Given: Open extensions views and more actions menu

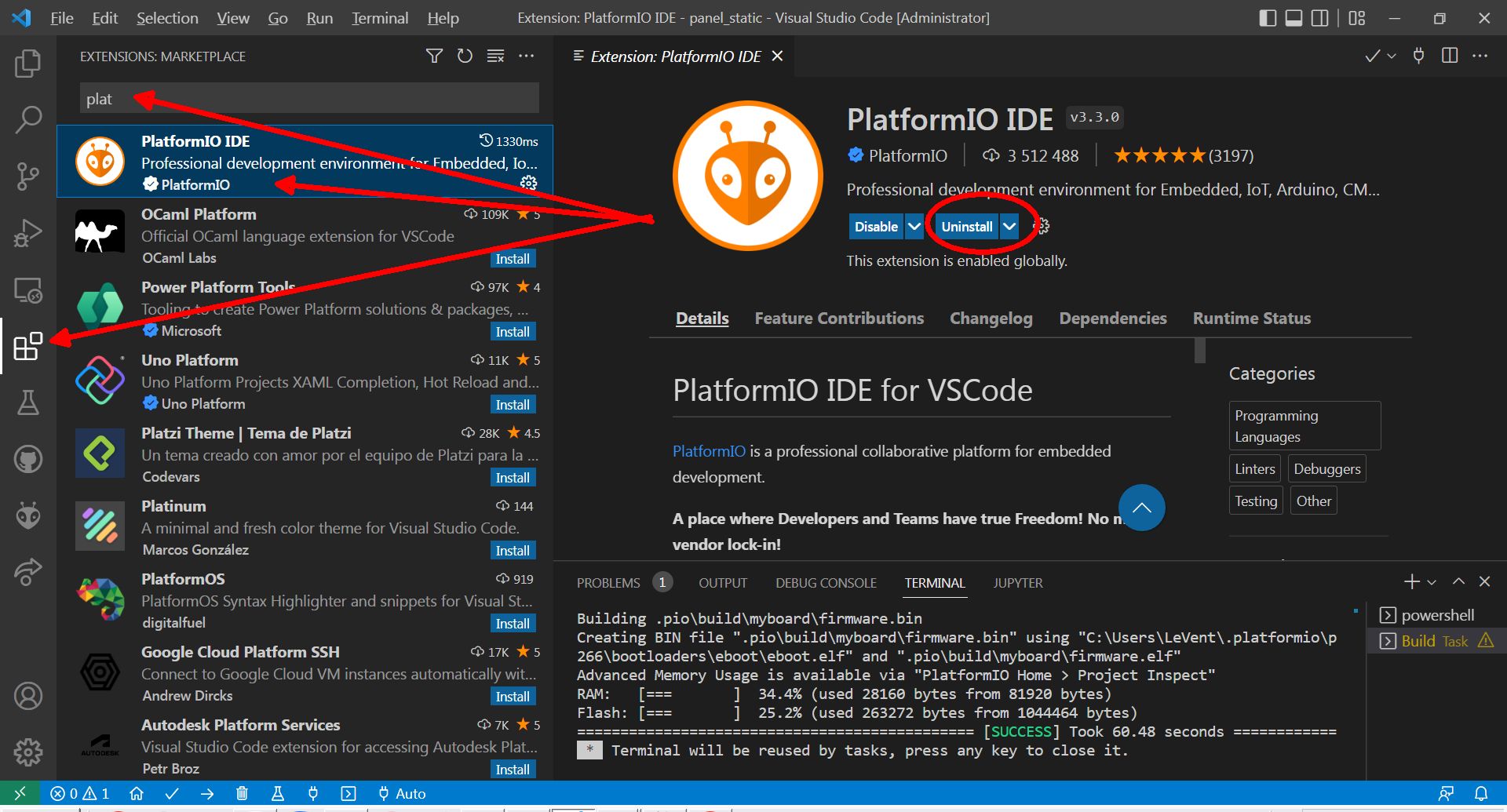Looking at the screenshot, I should pos(527,56).
